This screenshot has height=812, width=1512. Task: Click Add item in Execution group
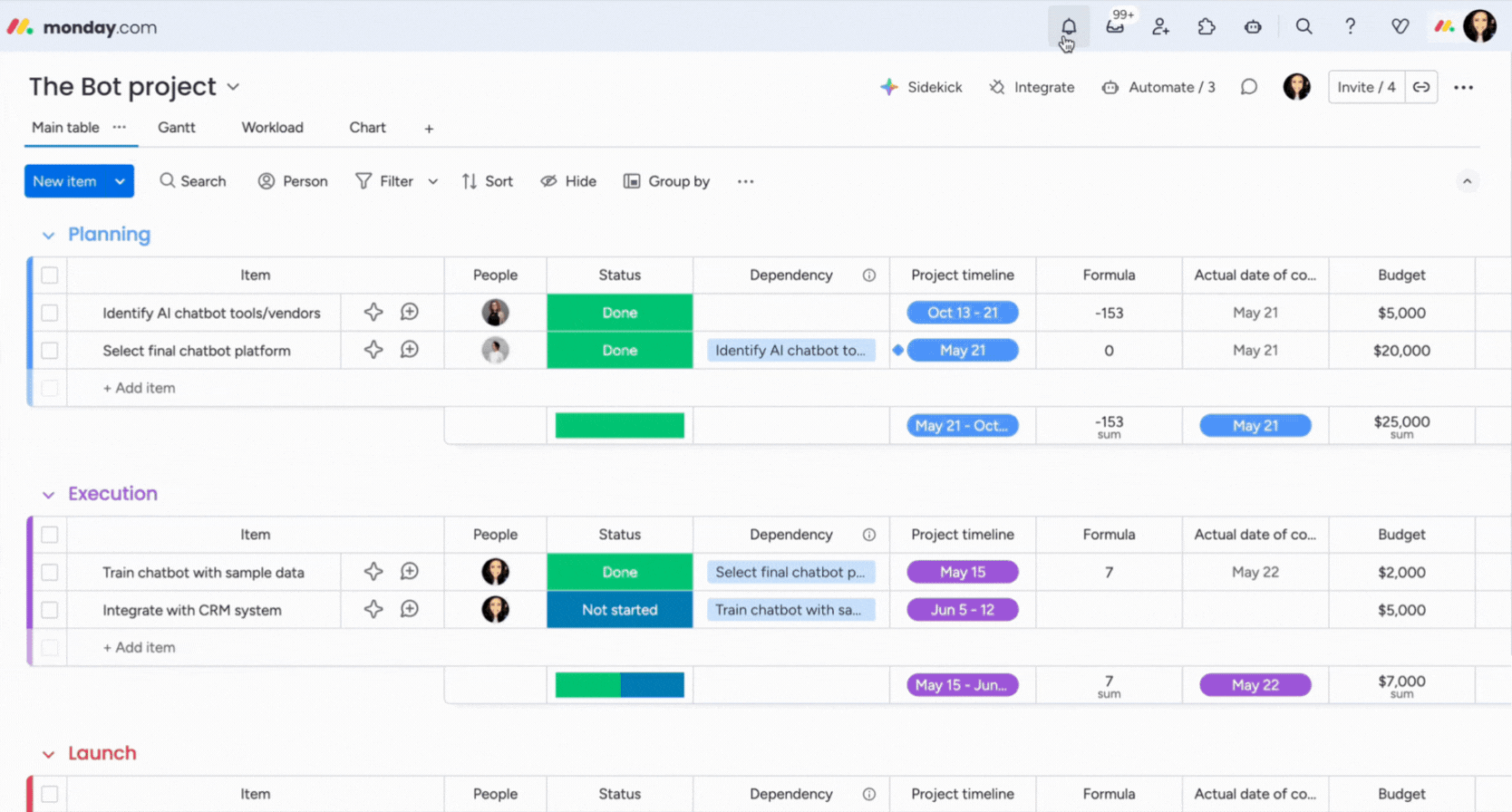pos(139,647)
